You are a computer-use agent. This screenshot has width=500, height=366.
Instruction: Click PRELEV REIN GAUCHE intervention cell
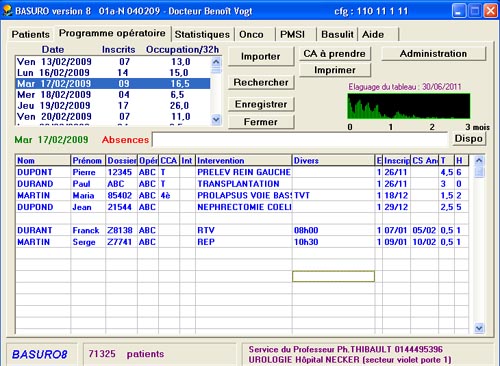click(x=244, y=172)
